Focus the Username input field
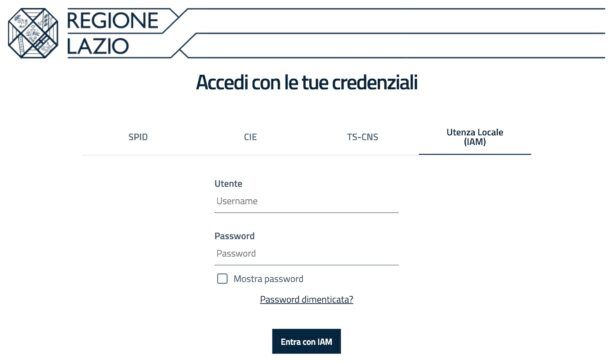 (307, 201)
